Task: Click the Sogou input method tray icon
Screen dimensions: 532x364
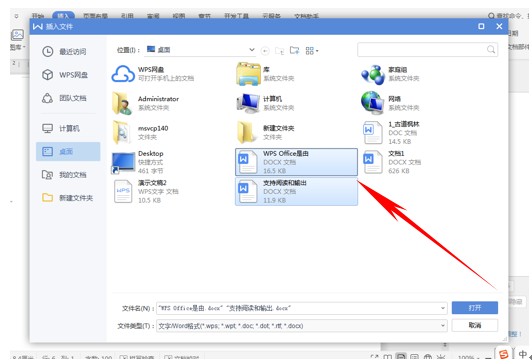Action: (504, 354)
